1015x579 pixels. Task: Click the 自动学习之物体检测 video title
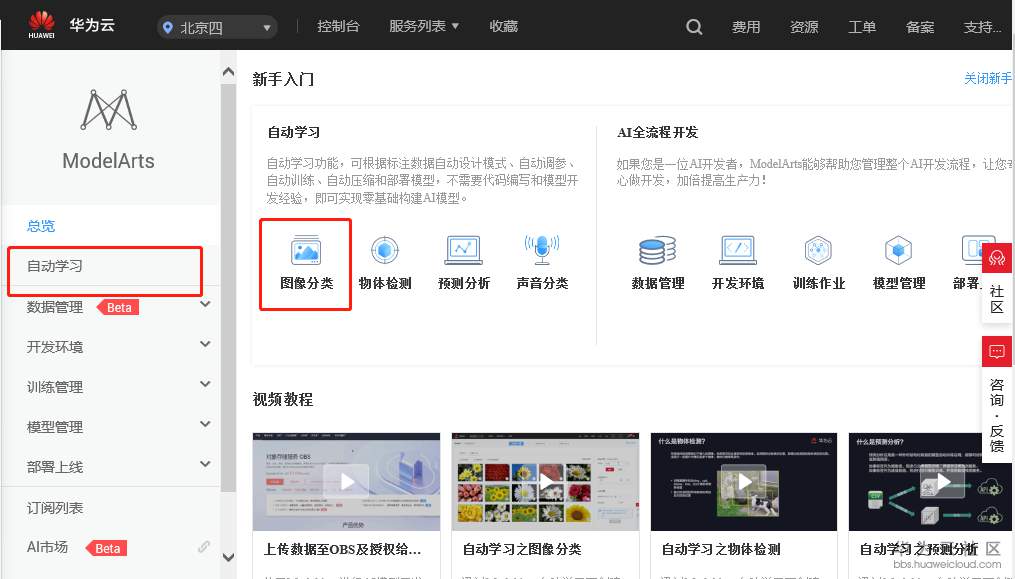(721, 549)
